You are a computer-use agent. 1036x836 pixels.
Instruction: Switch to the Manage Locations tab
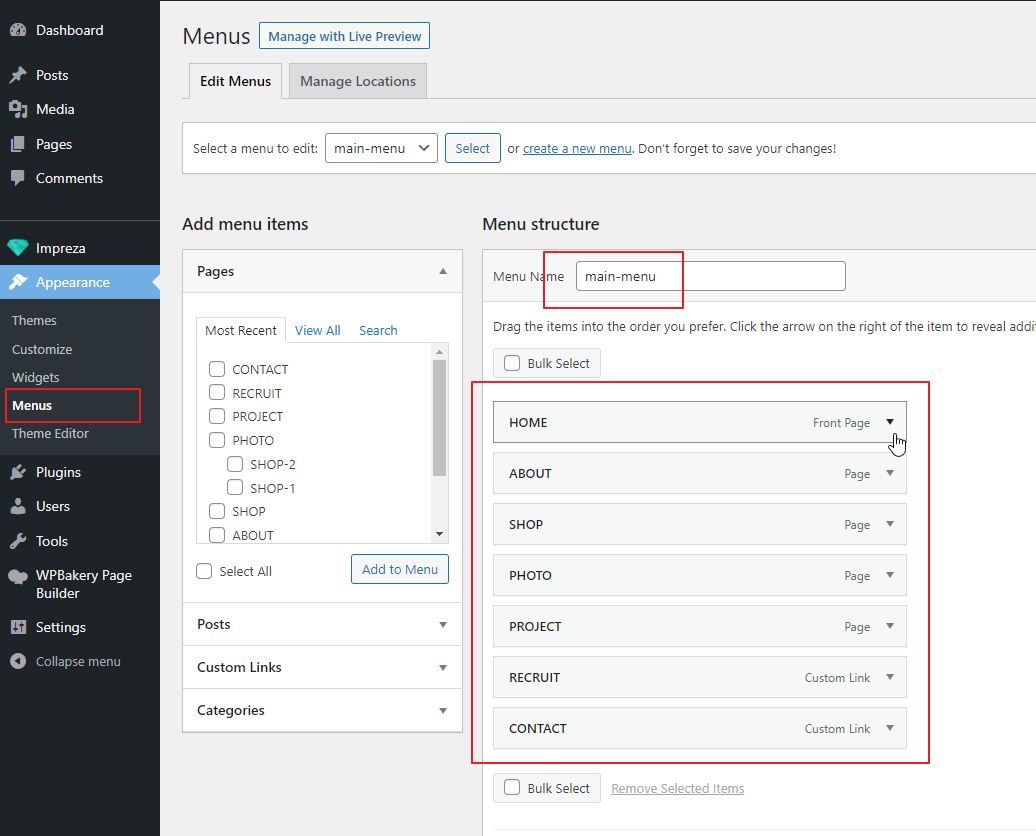(x=358, y=81)
